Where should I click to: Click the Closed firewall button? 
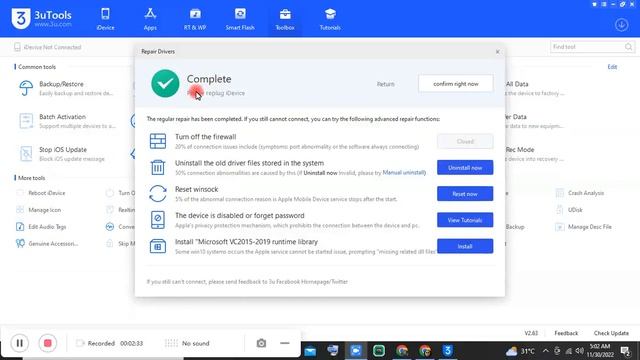[465, 141]
